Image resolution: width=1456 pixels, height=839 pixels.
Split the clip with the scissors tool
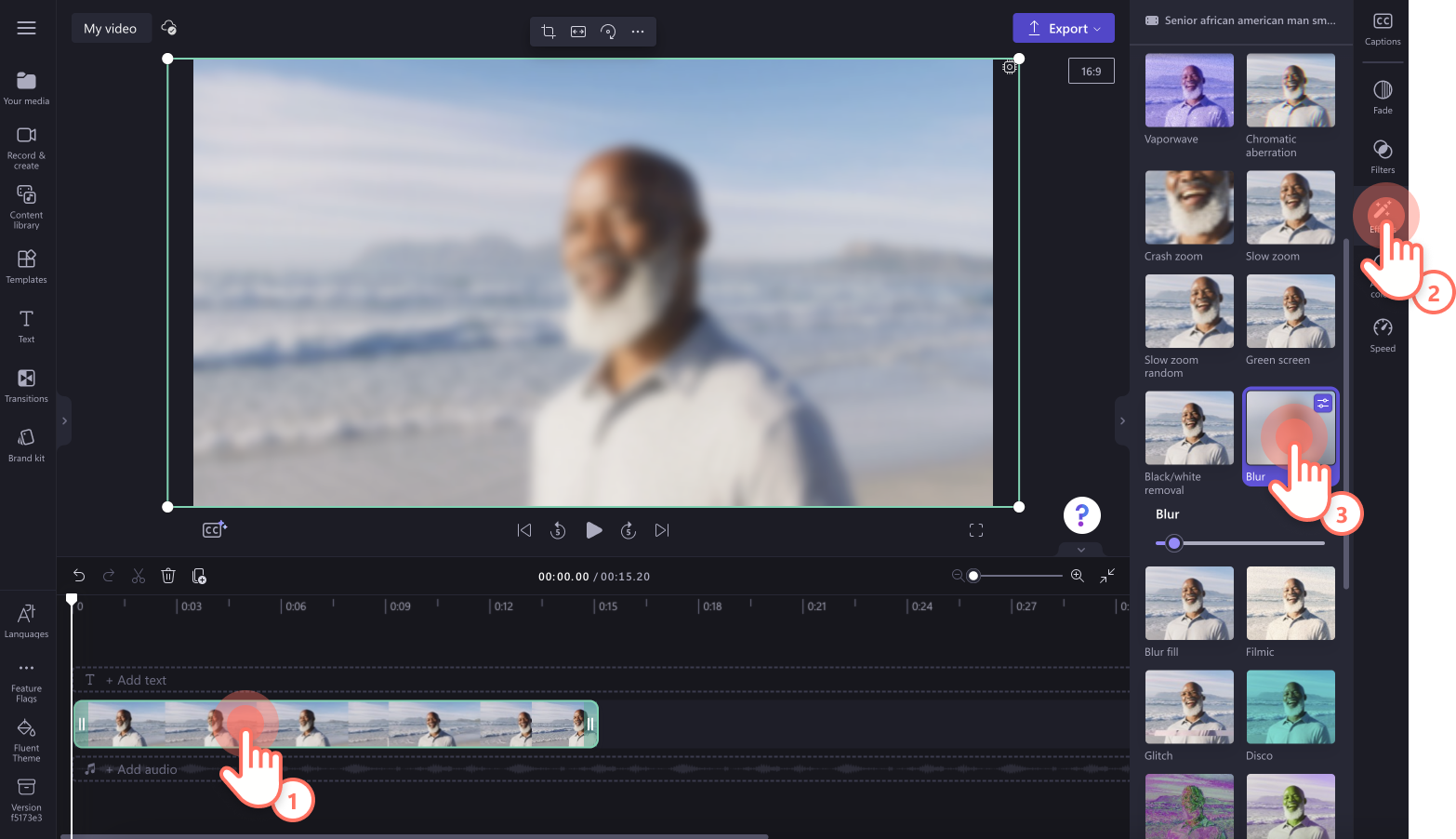tap(139, 576)
